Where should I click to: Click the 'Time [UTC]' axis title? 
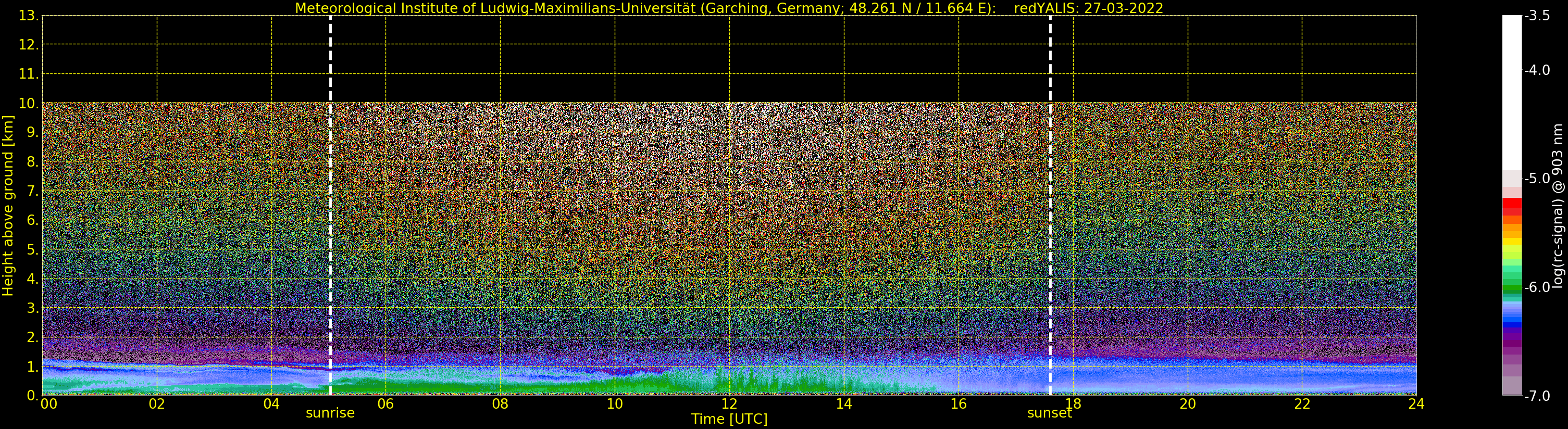[x=729, y=419]
